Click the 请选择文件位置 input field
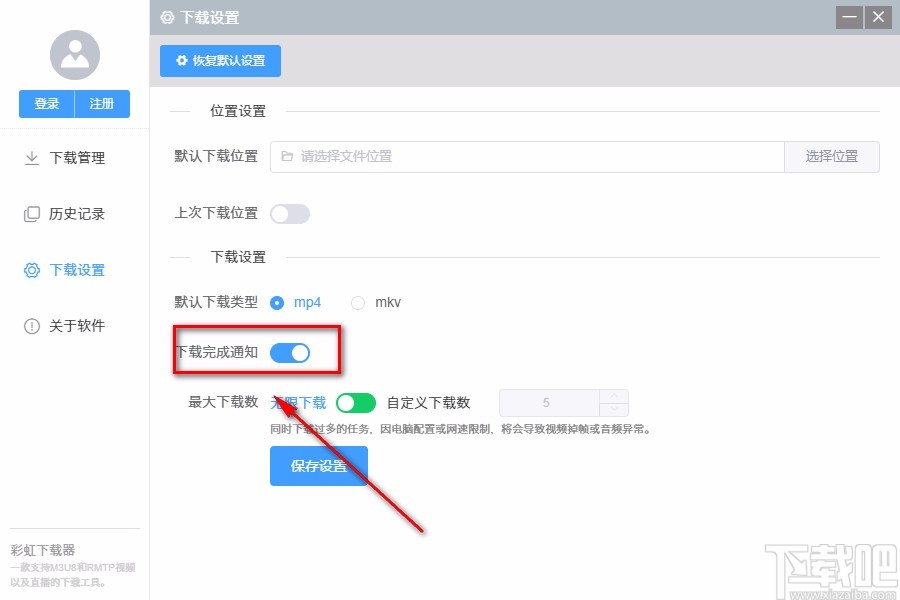Screen dimensions: 900x600 (x=500, y=156)
